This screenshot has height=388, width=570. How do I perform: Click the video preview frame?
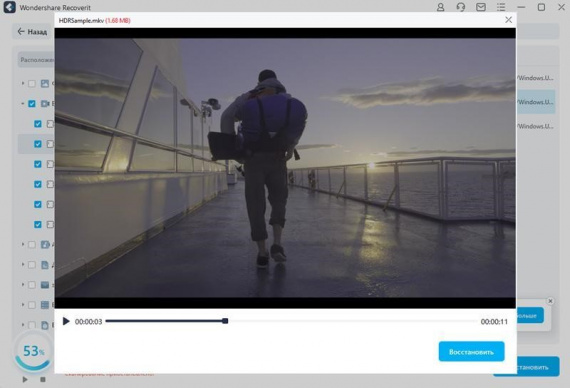[x=285, y=168]
